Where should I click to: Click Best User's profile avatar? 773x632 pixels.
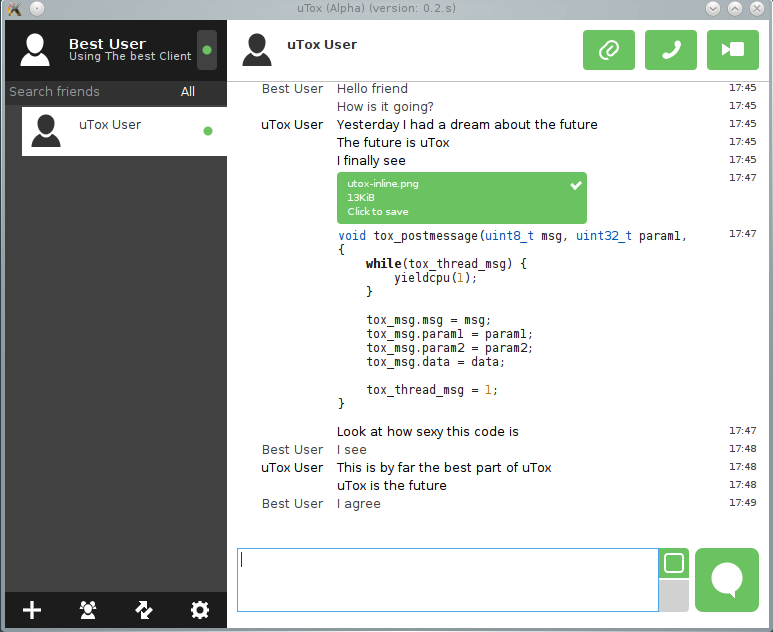(35, 50)
